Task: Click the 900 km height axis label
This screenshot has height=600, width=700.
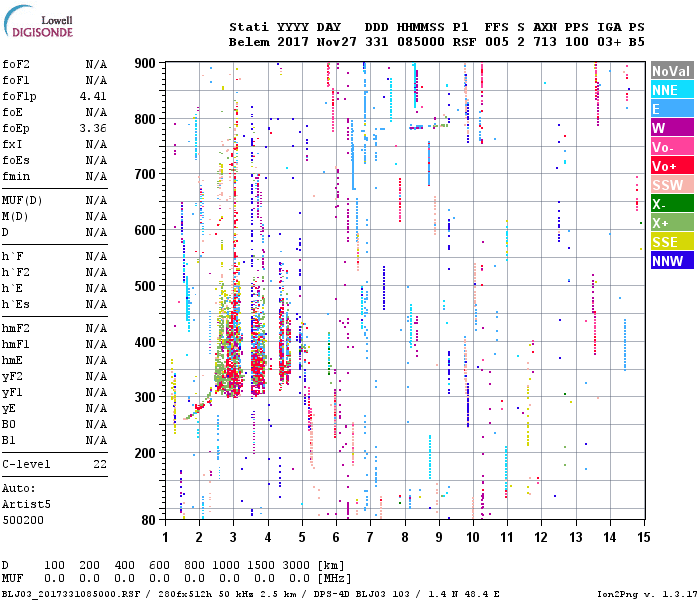Action: pyautogui.click(x=145, y=63)
